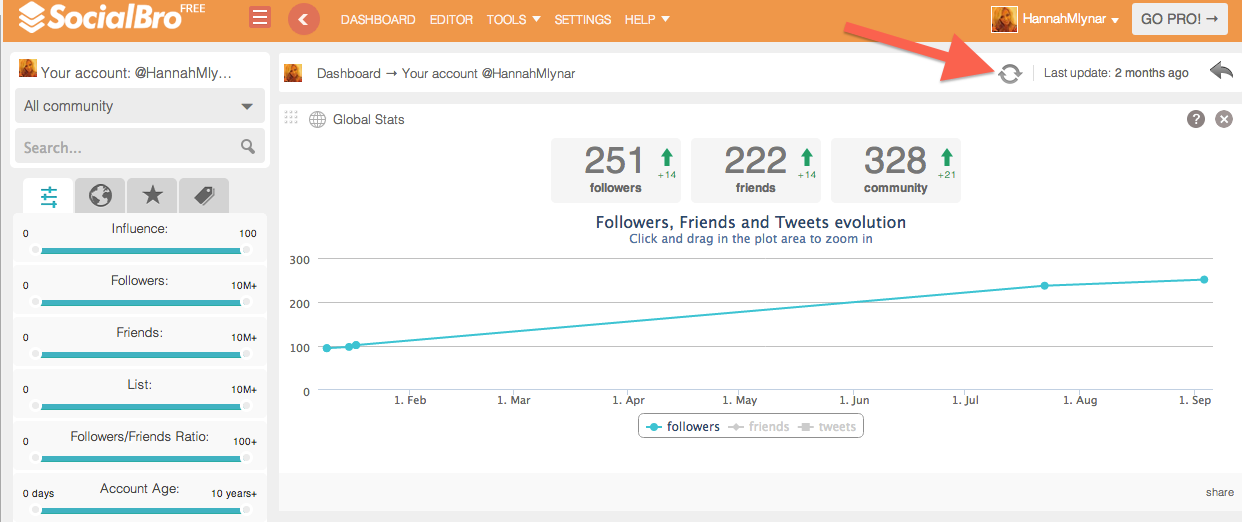The height and width of the screenshot is (522, 1243).
Task: Click the green arrow on community card
Action: (x=947, y=157)
